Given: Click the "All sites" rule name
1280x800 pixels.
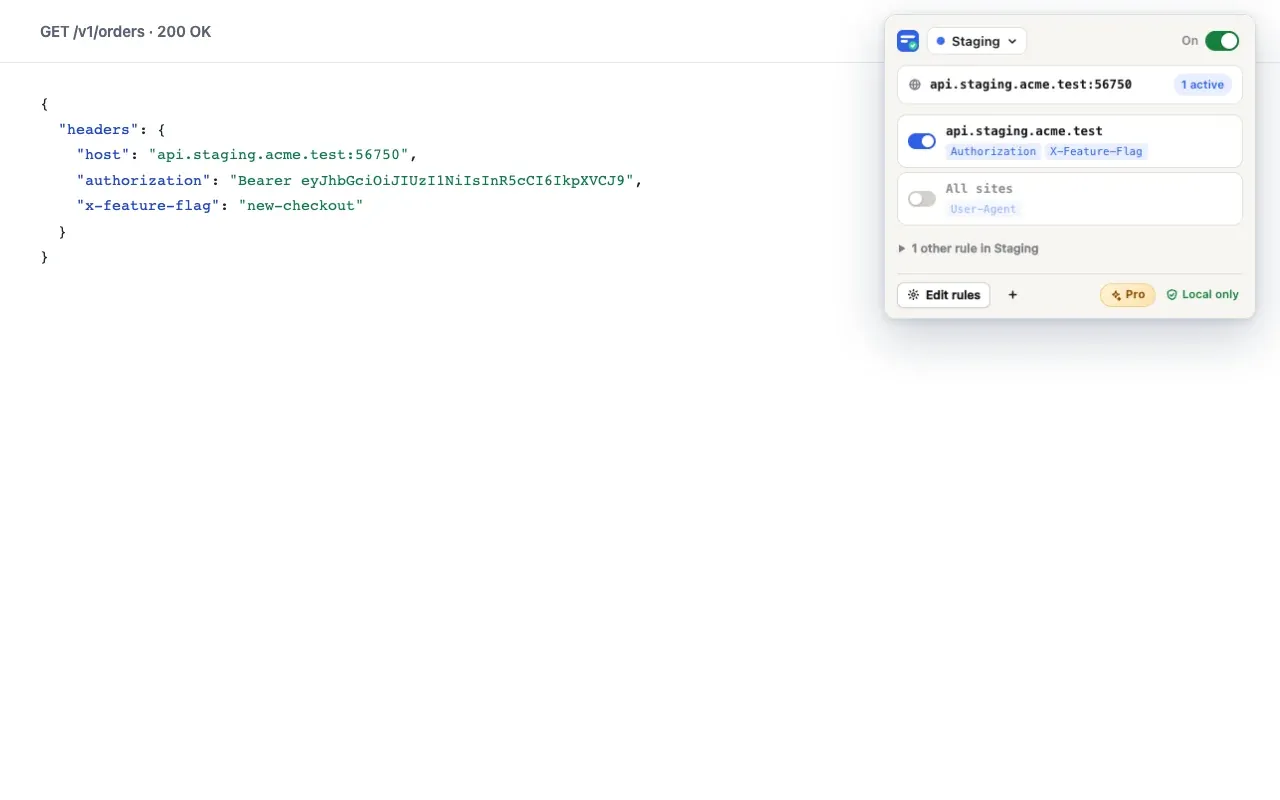Looking at the screenshot, I should pyautogui.click(x=979, y=188).
